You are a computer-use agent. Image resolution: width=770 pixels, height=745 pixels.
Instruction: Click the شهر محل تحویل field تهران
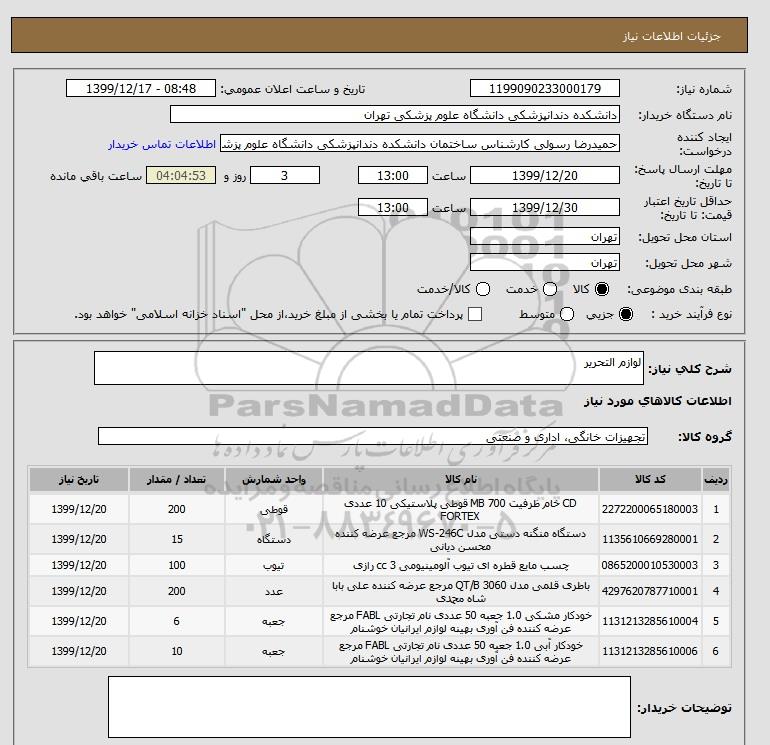(x=545, y=263)
